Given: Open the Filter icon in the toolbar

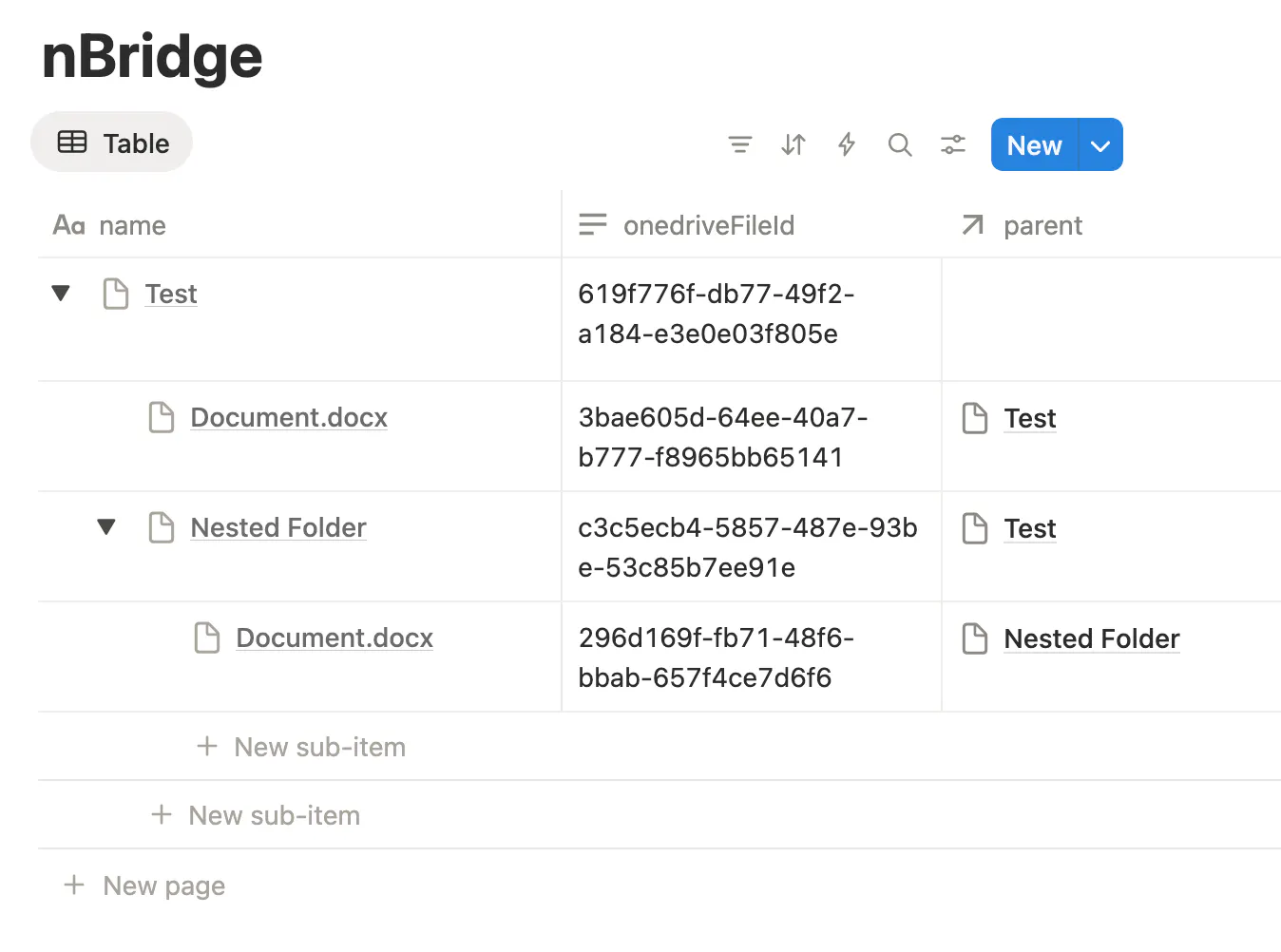Looking at the screenshot, I should [x=739, y=144].
